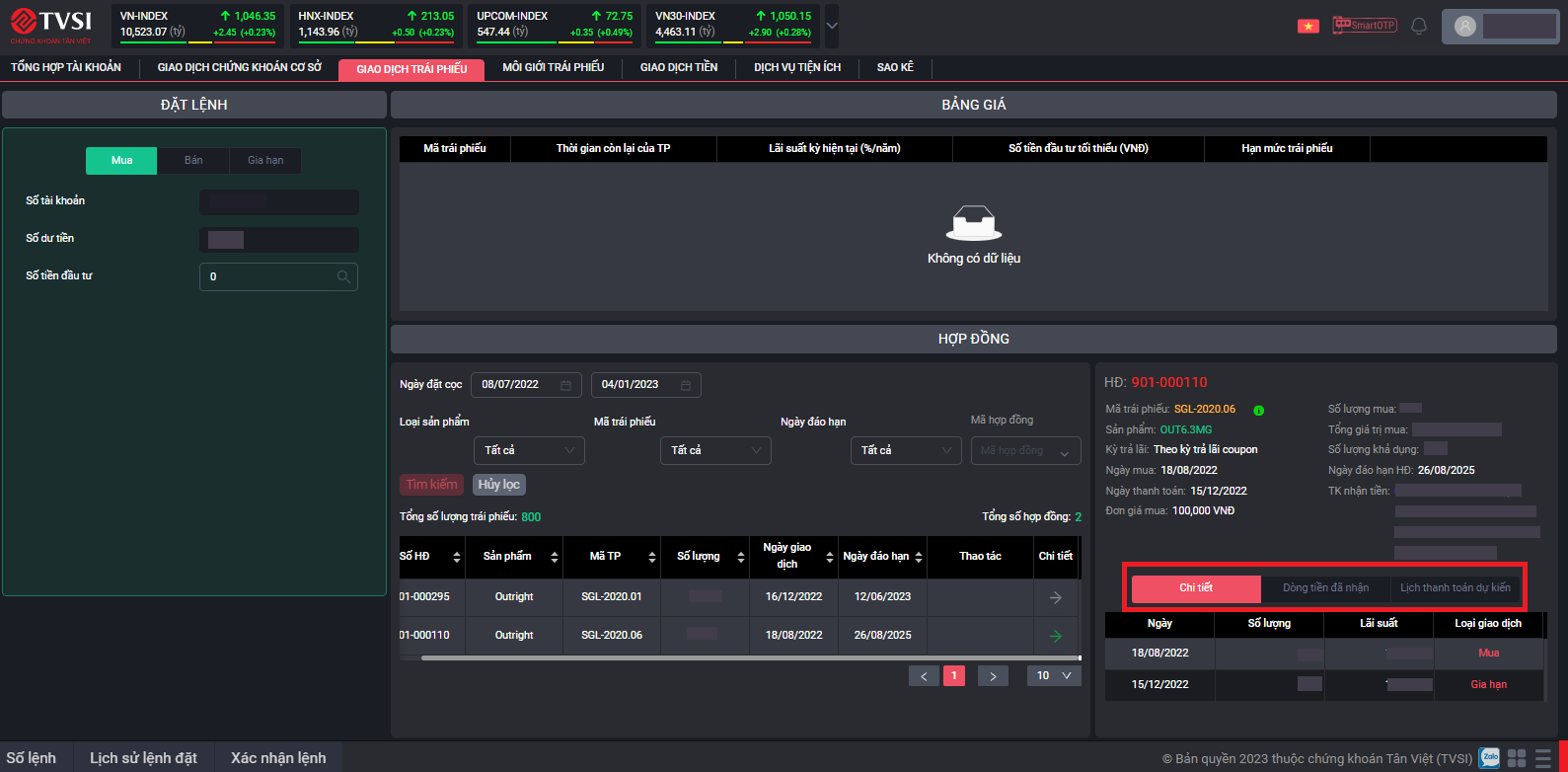Click the user avatar icon
This screenshot has height=772, width=1568.
click(x=1465, y=27)
